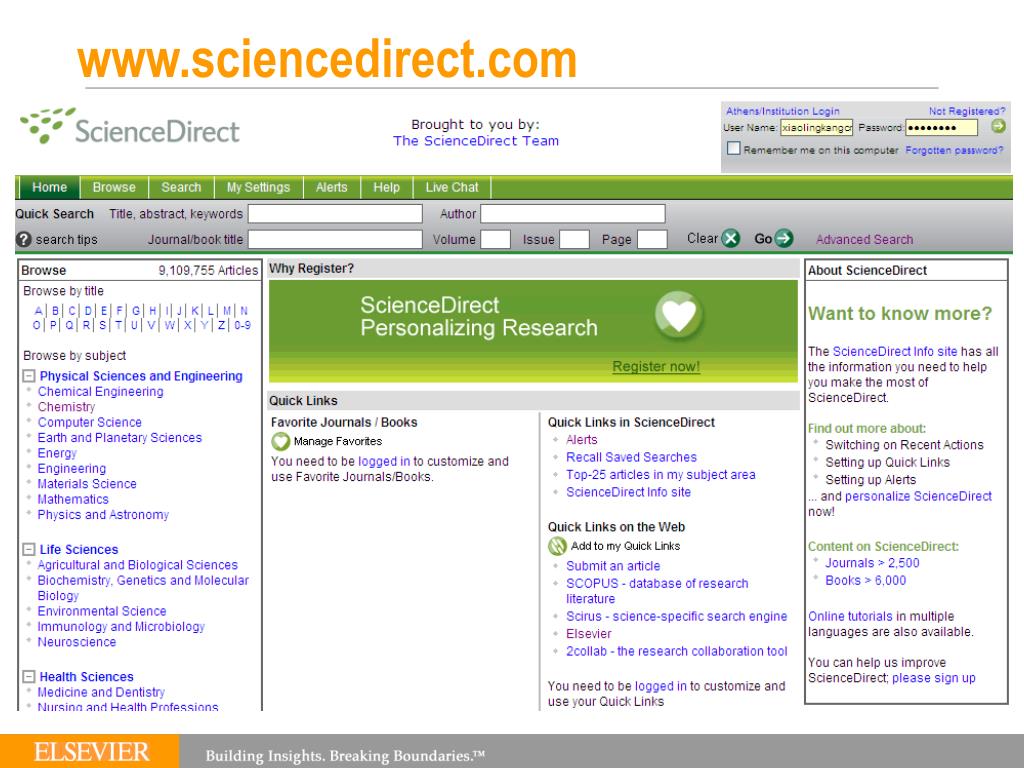1024x768 pixels.
Task: Click the Issue input field
Action: coord(575,239)
